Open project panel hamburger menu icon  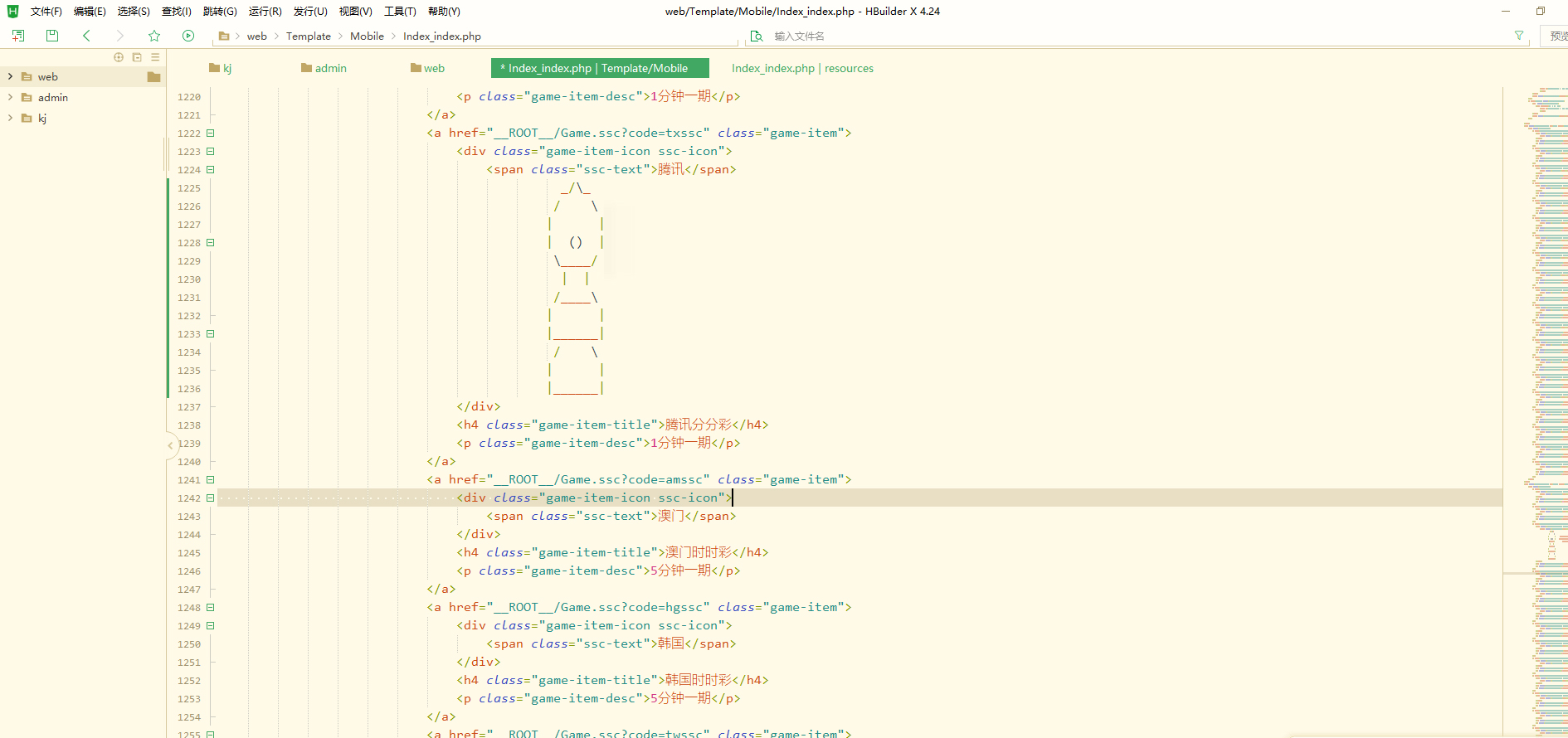pyautogui.click(x=155, y=57)
